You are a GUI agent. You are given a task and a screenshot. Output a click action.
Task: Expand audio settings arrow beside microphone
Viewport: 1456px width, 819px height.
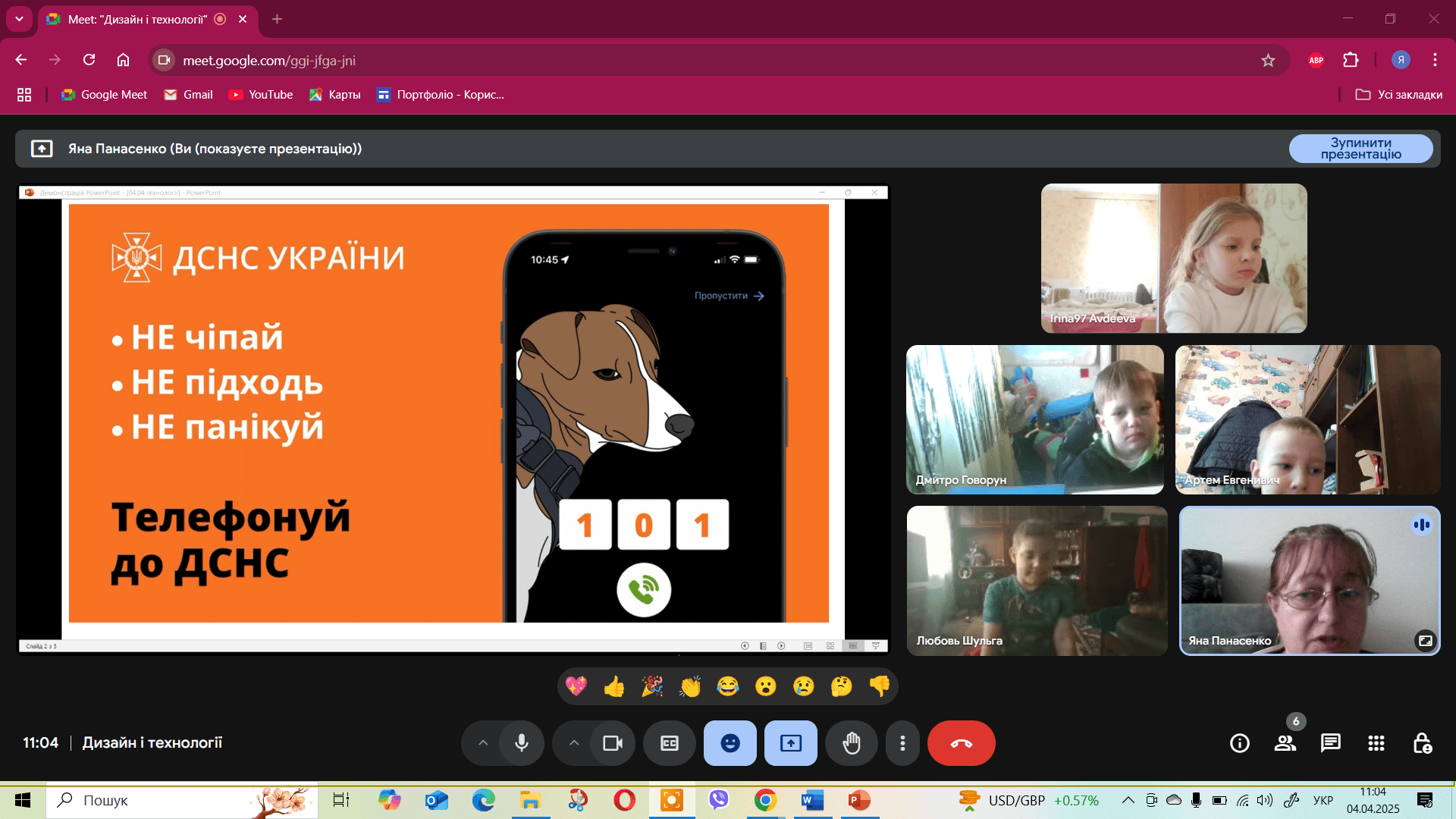(483, 743)
